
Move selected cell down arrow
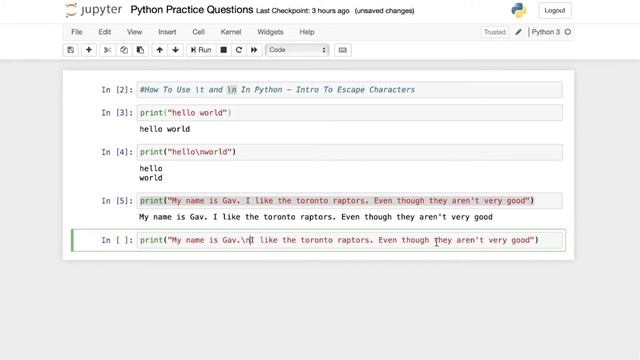pyautogui.click(x=176, y=50)
